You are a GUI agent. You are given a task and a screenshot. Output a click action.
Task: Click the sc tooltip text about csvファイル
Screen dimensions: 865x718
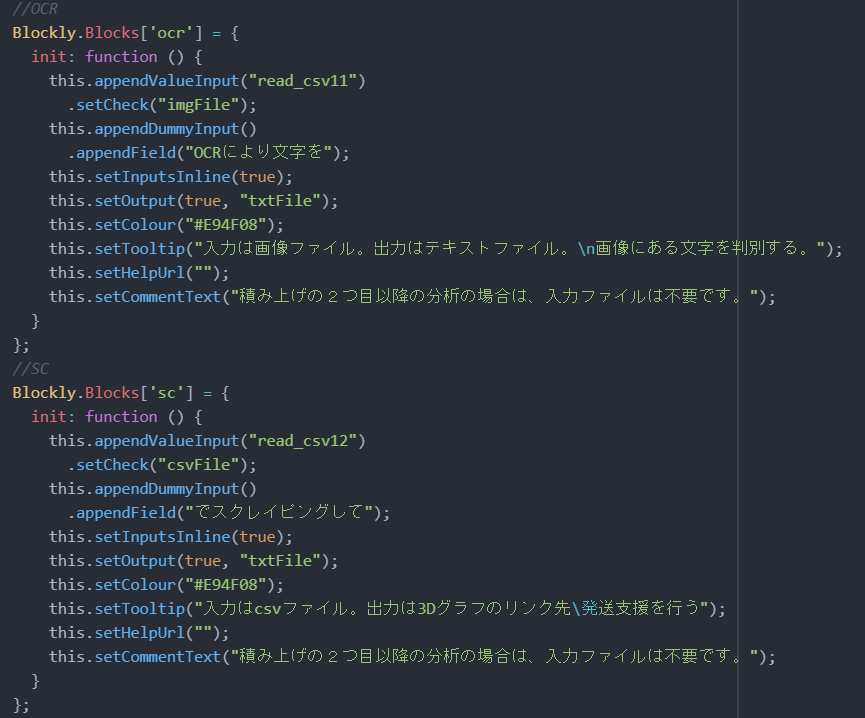pyautogui.click(x=400, y=609)
